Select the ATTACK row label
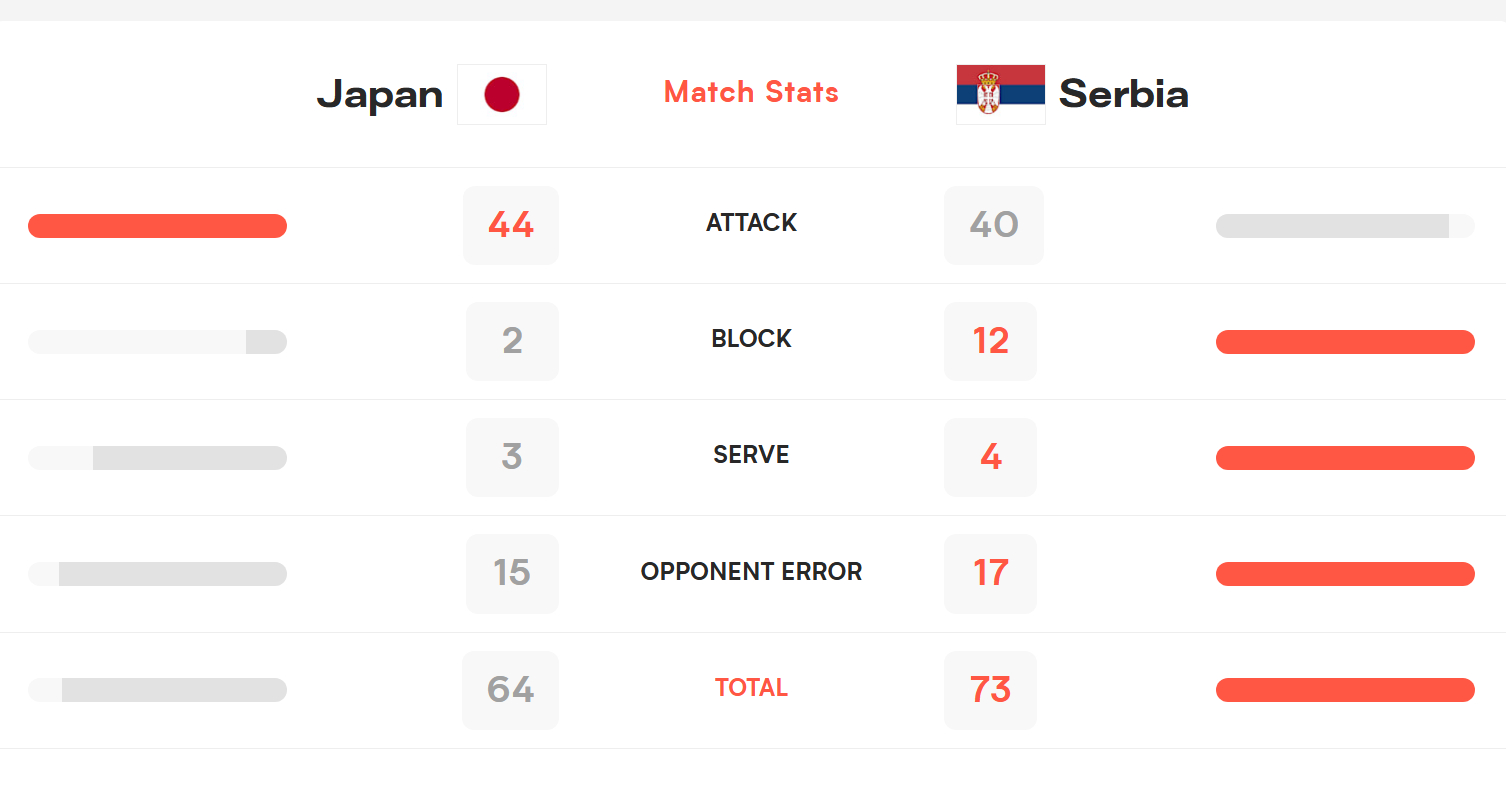This screenshot has height=803, width=1506. (x=751, y=223)
